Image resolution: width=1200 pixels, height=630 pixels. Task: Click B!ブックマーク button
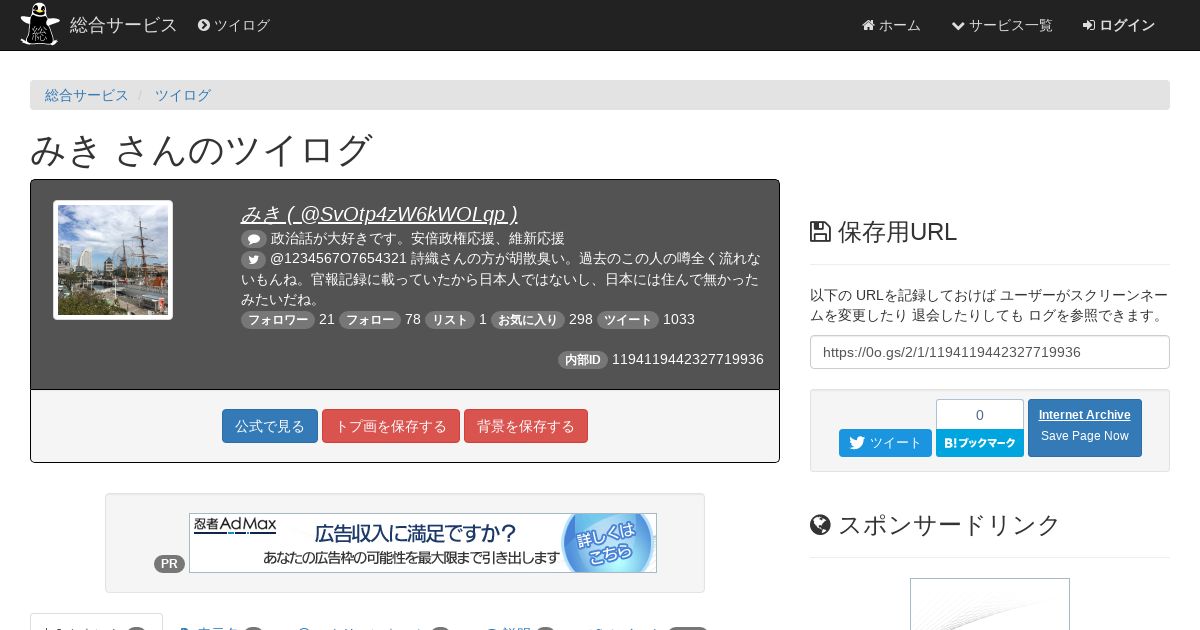[x=980, y=443]
